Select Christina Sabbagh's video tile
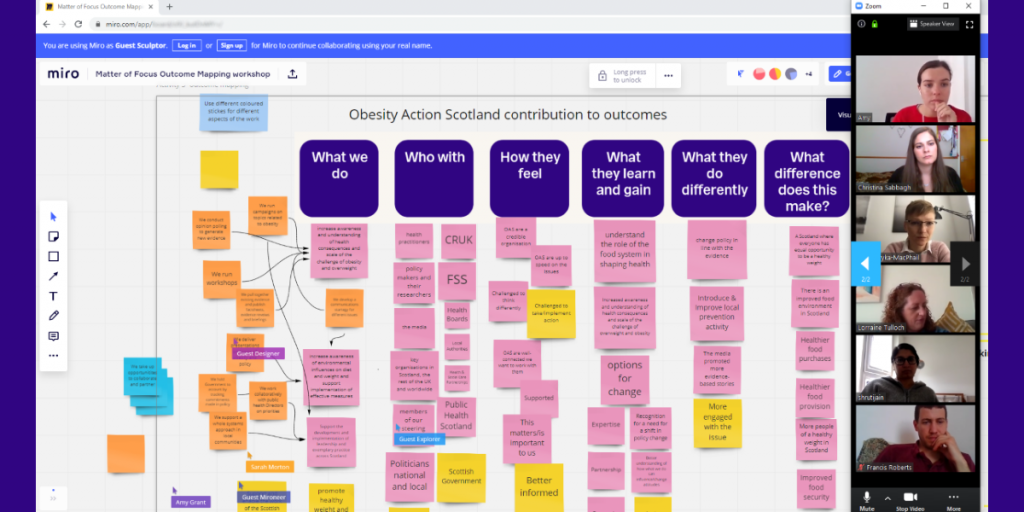The image size is (1024, 512). click(916, 159)
